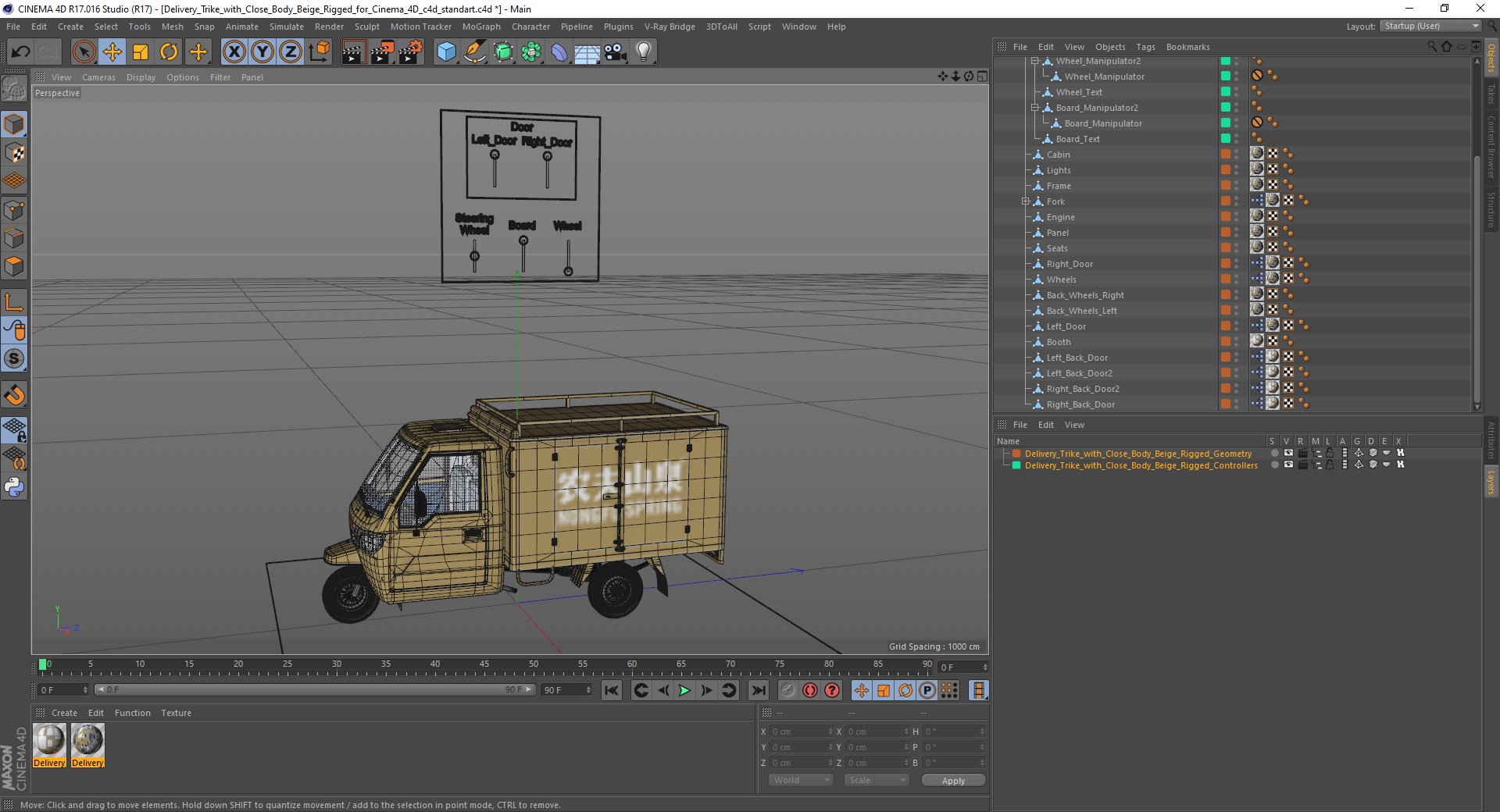Click the Wheel_Text layer color swatch
This screenshot has width=1500, height=812.
[x=1226, y=92]
